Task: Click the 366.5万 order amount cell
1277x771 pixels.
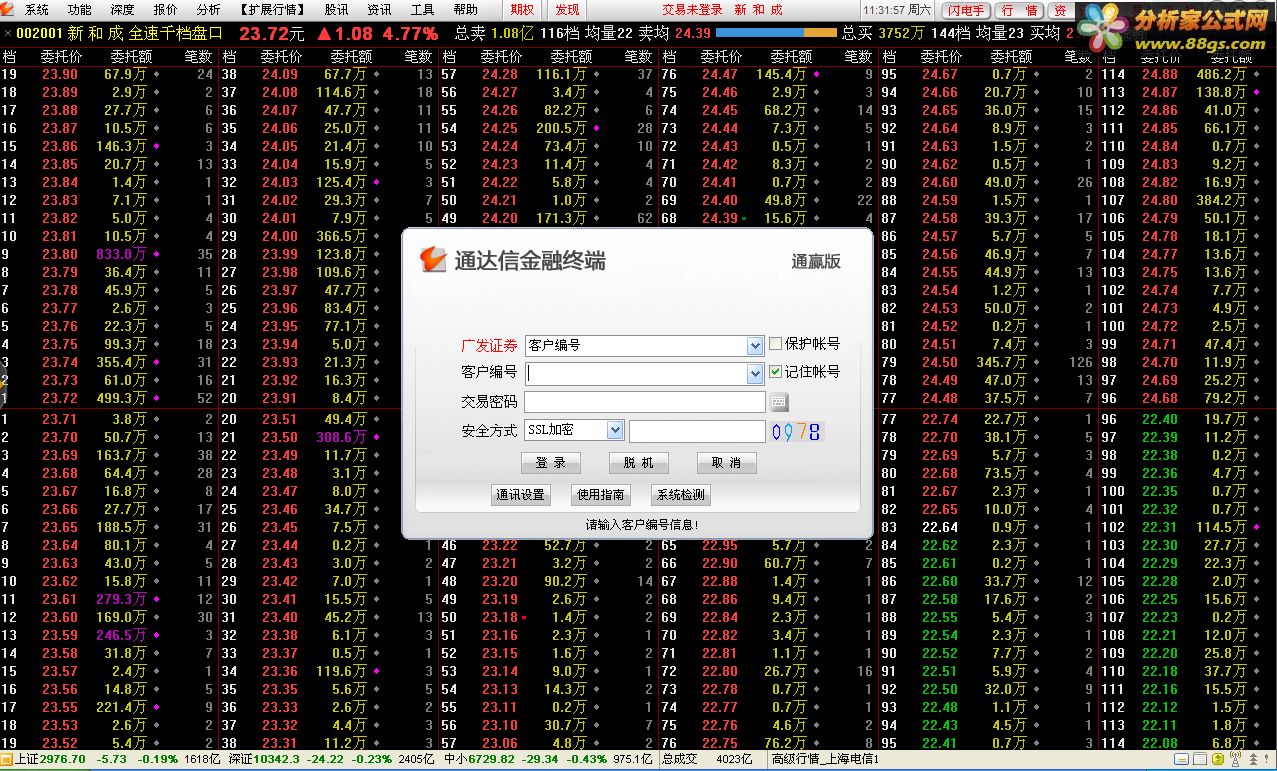Action: (x=341, y=236)
